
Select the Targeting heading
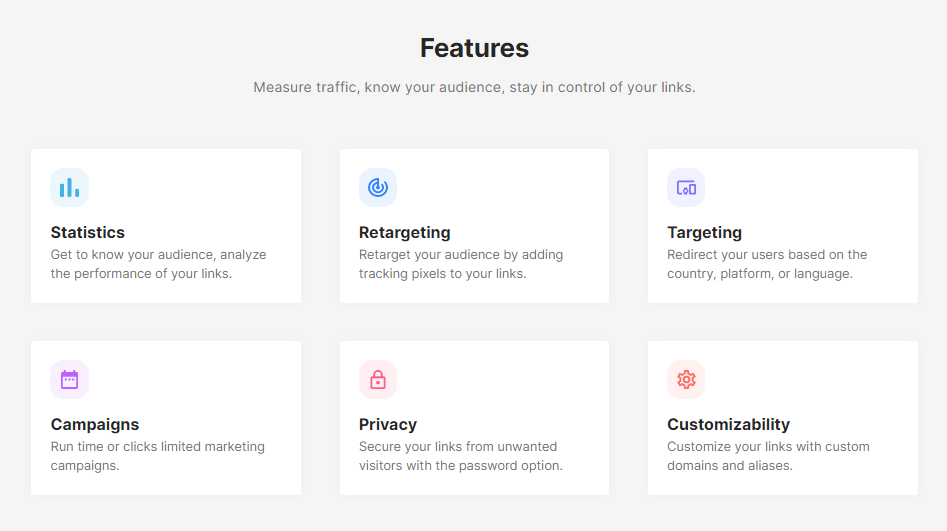pos(704,233)
